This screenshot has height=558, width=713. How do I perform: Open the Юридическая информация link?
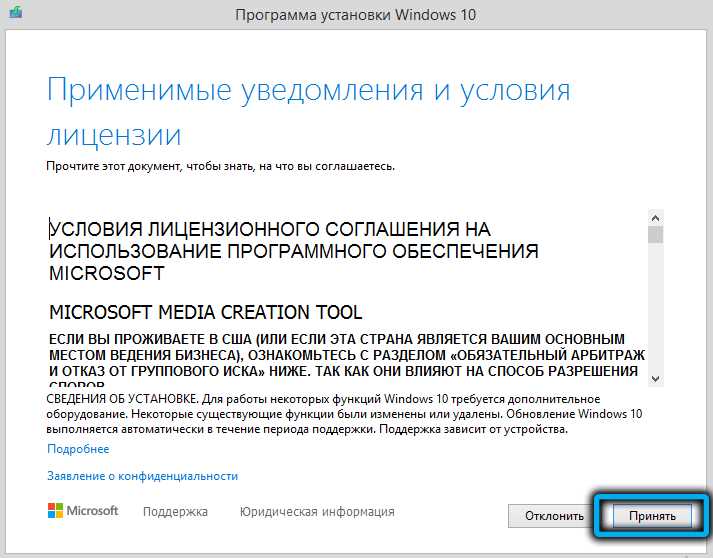pyautogui.click(x=317, y=512)
